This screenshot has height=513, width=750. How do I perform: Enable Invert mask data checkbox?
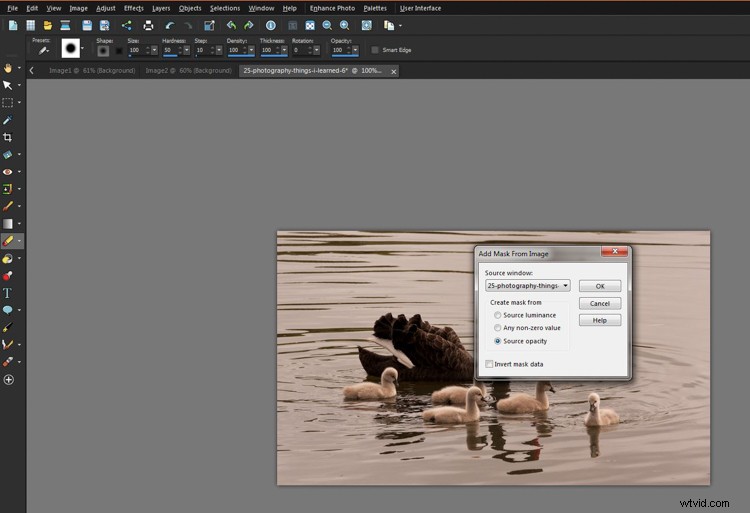point(489,364)
